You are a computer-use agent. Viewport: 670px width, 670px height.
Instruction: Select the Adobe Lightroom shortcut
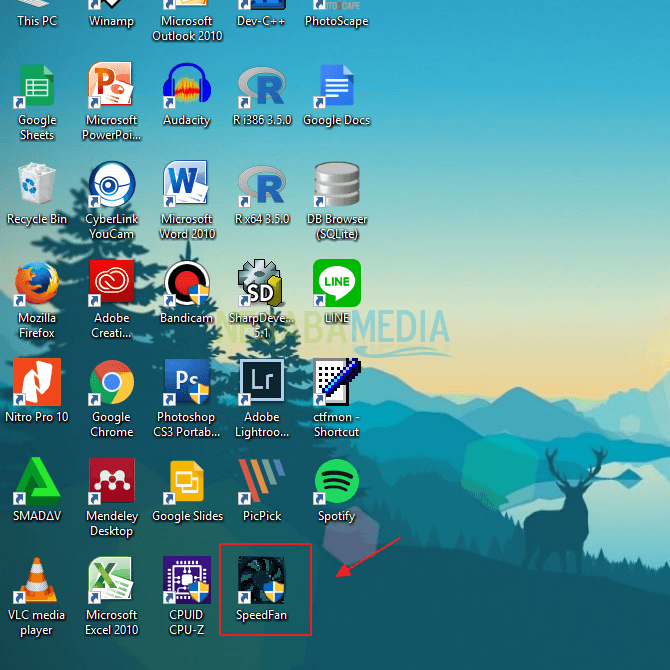click(x=261, y=383)
